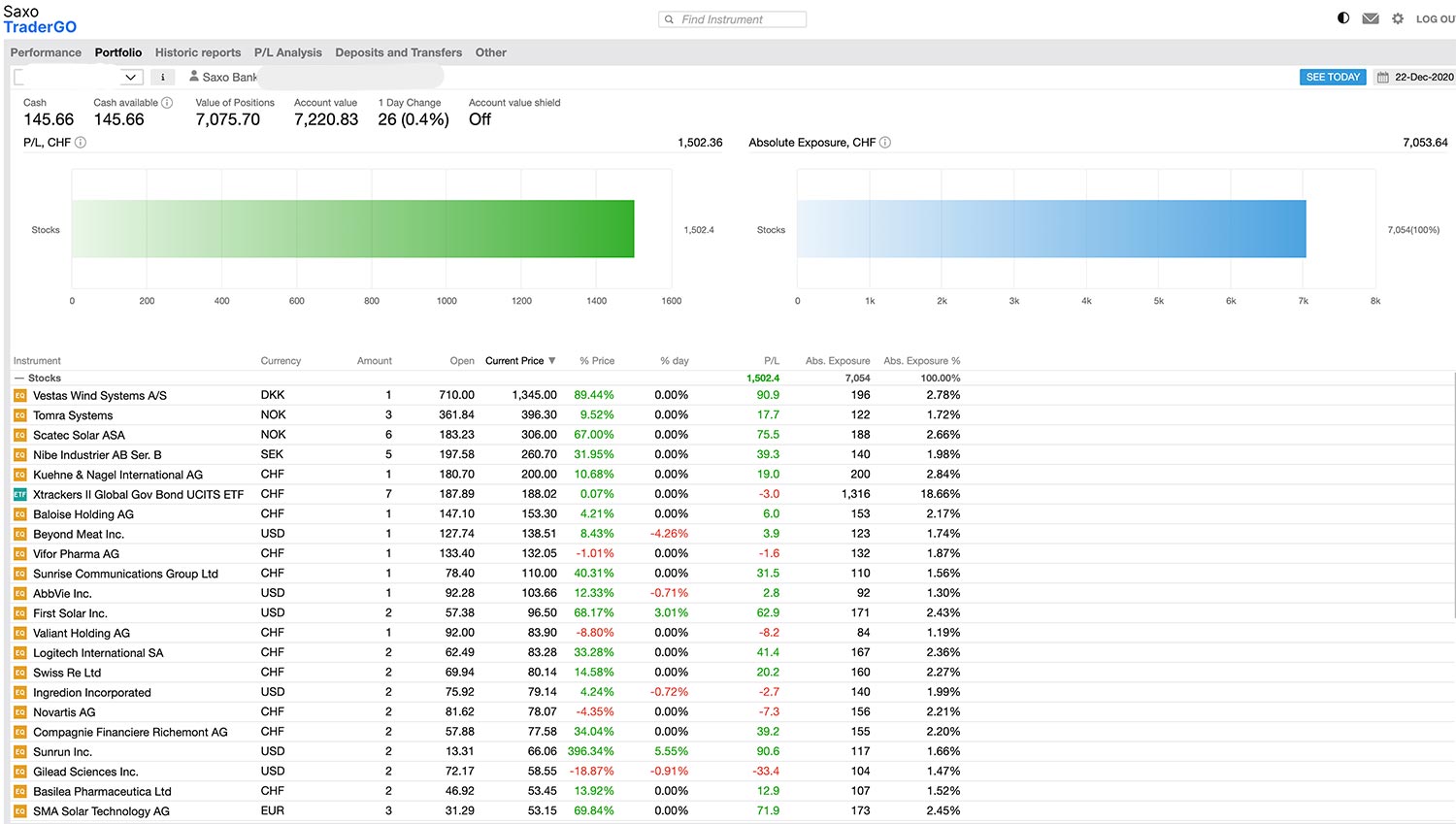Sort by the P/L column header
Image resolution: width=1456 pixels, height=824 pixels.
[x=772, y=361]
